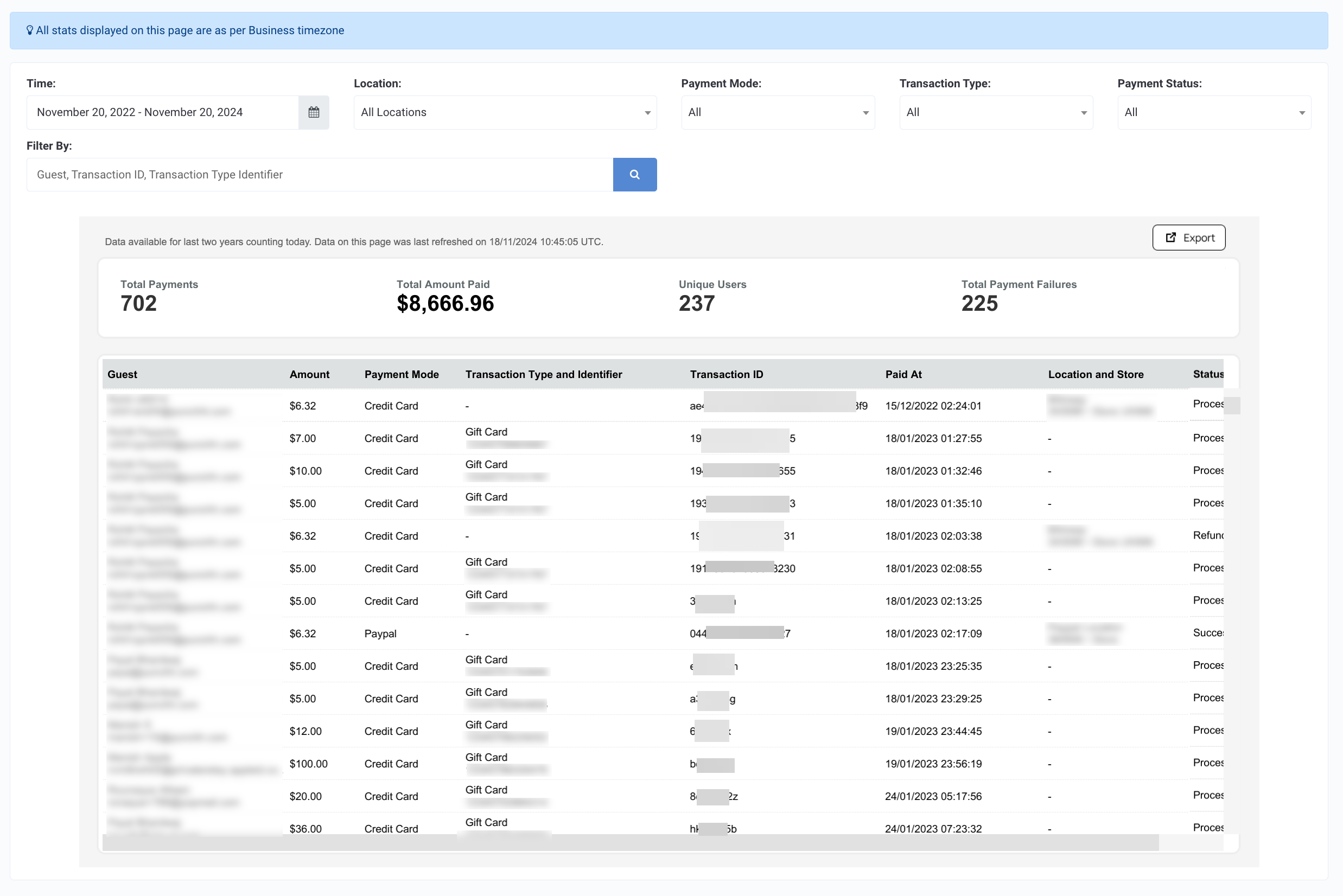This screenshot has height=896, width=1343.
Task: Click the Time date range field
Action: [x=163, y=112]
